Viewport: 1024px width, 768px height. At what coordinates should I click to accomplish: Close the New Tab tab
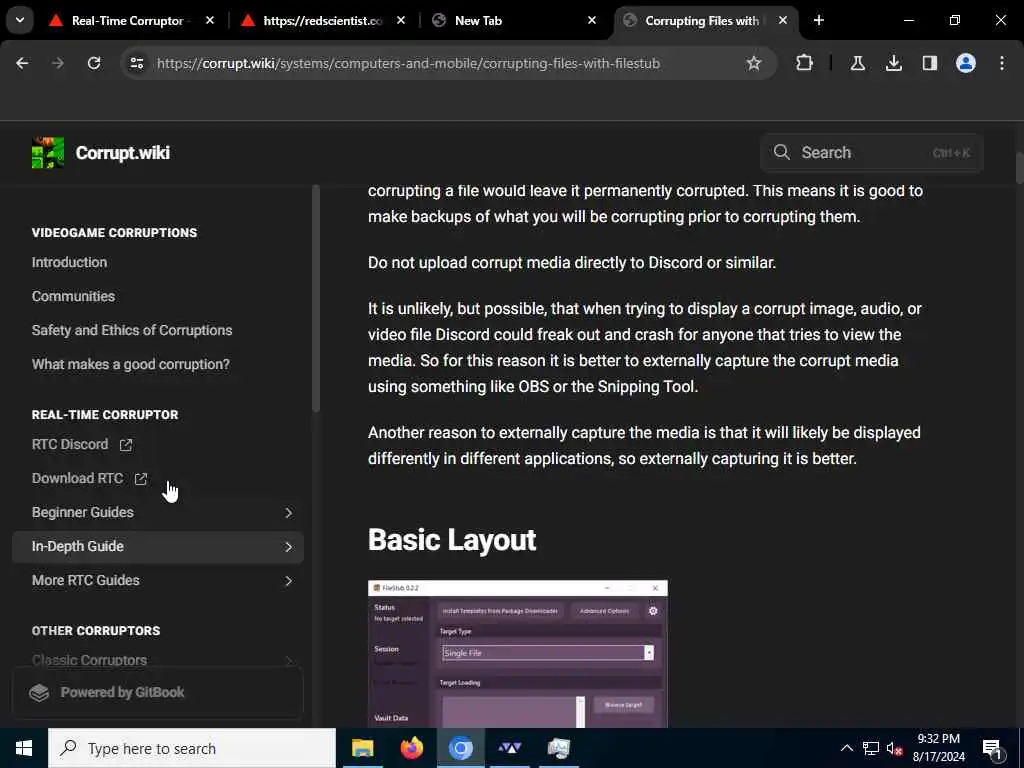592,21
